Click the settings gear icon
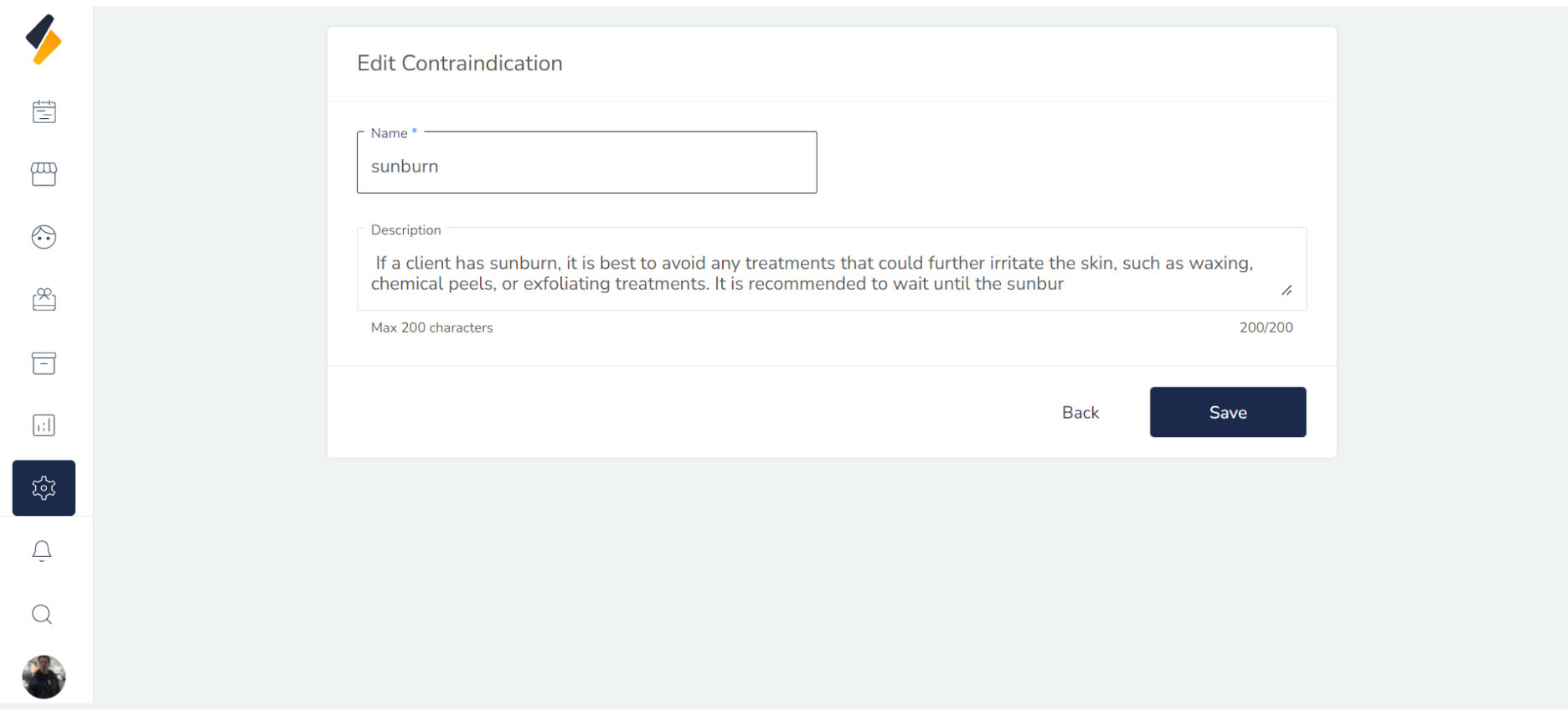Viewport: 1568px width, 716px height. pos(44,487)
